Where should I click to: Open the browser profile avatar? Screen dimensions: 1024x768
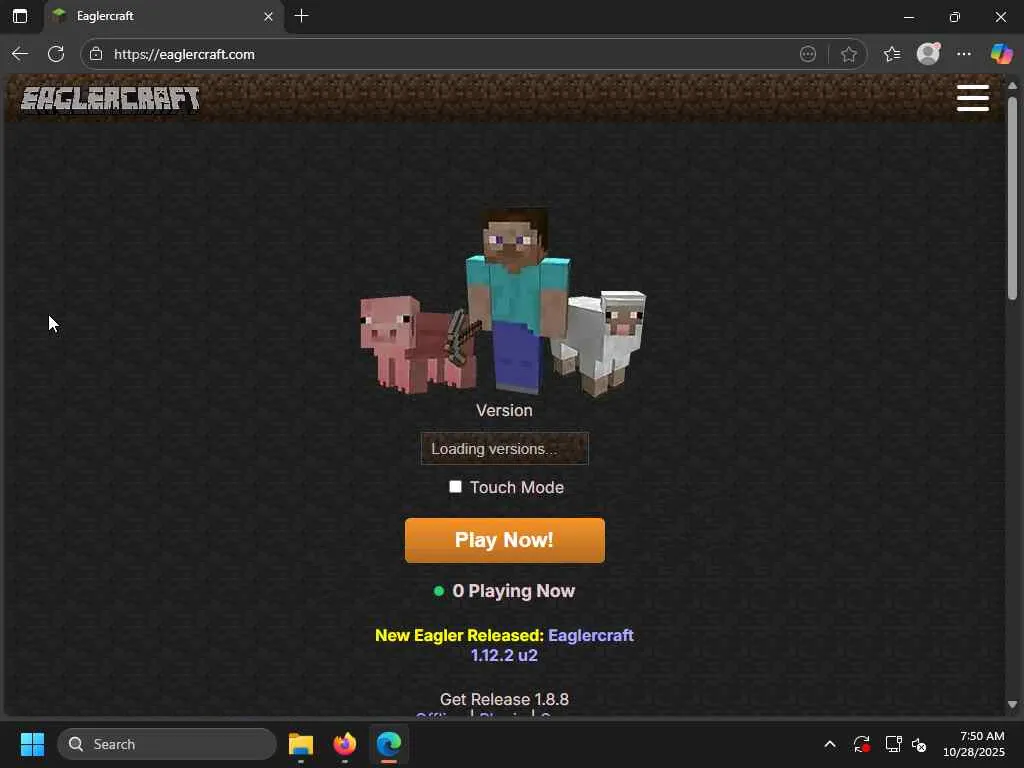point(928,54)
